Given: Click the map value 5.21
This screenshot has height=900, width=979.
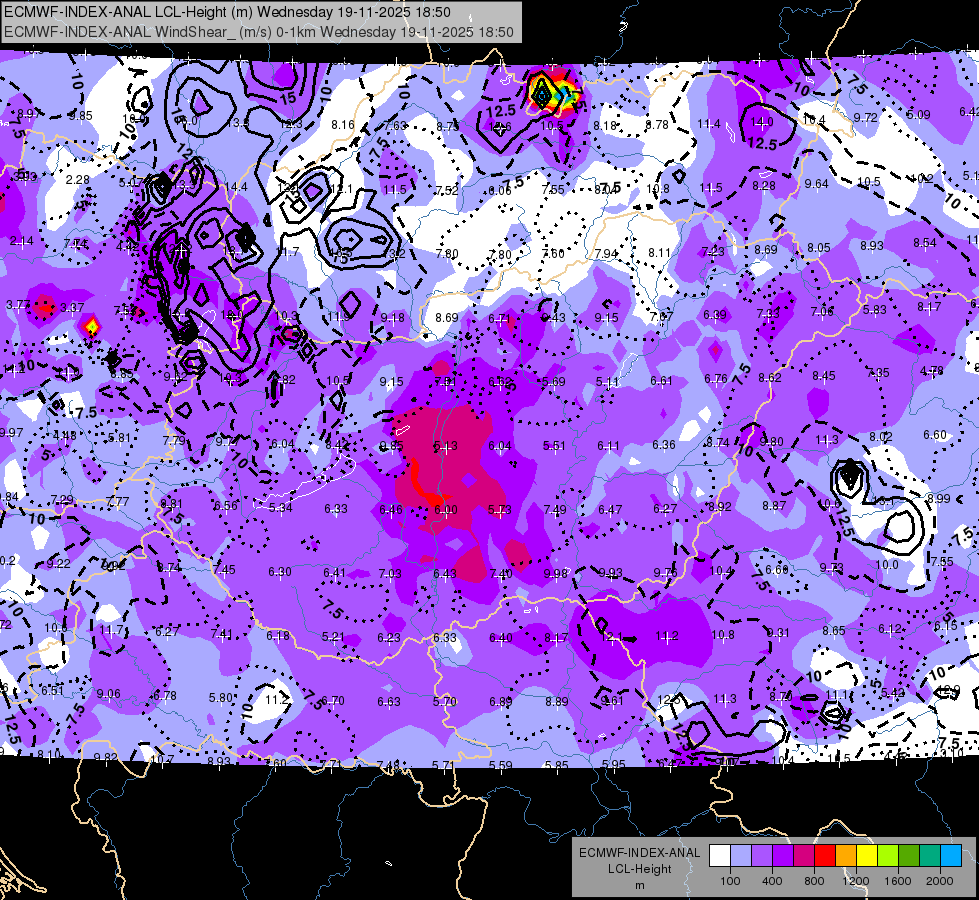Looking at the screenshot, I should (333, 636).
